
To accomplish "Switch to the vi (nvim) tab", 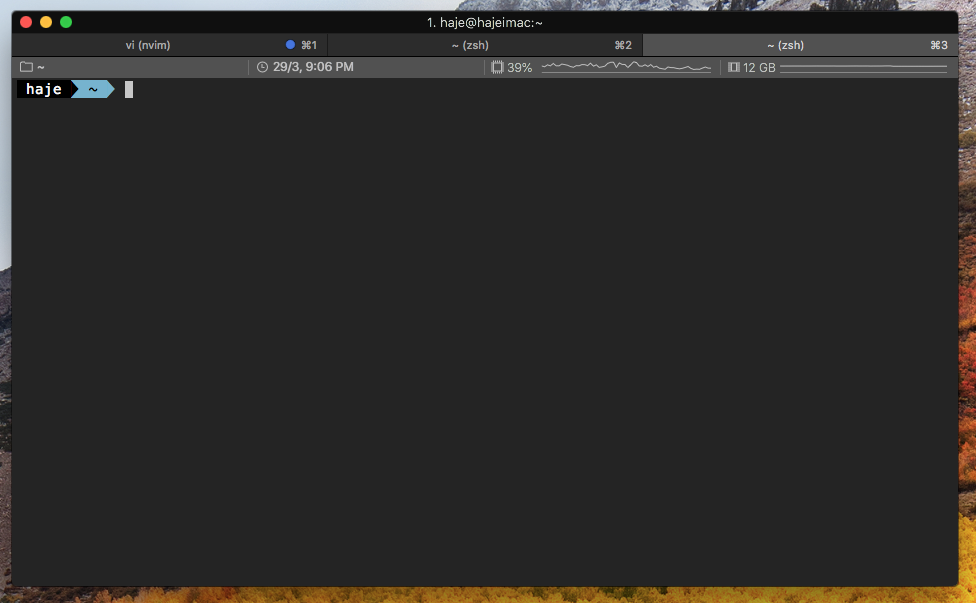I will 147,45.
